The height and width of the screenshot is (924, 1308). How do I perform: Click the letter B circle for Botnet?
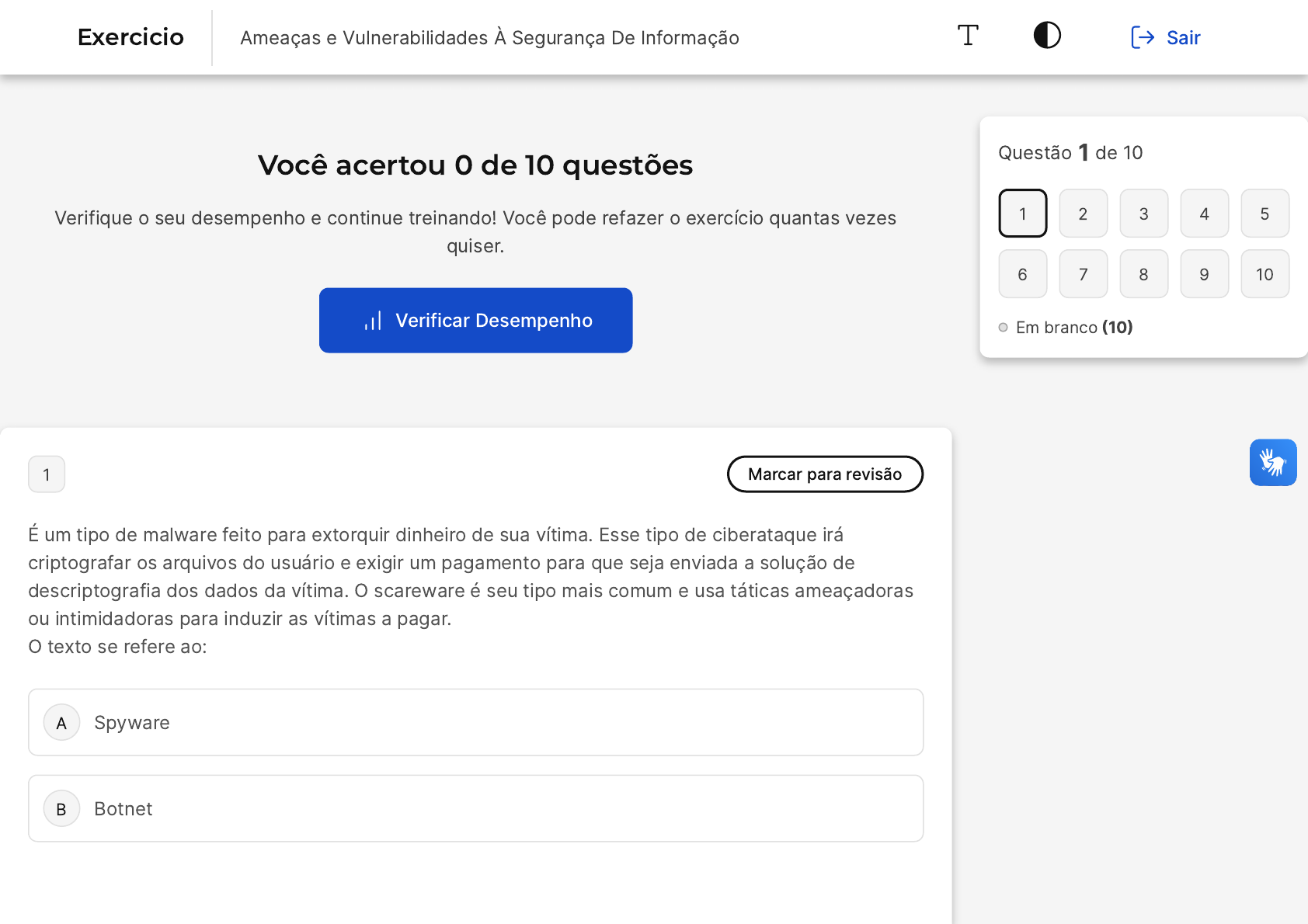coord(61,809)
